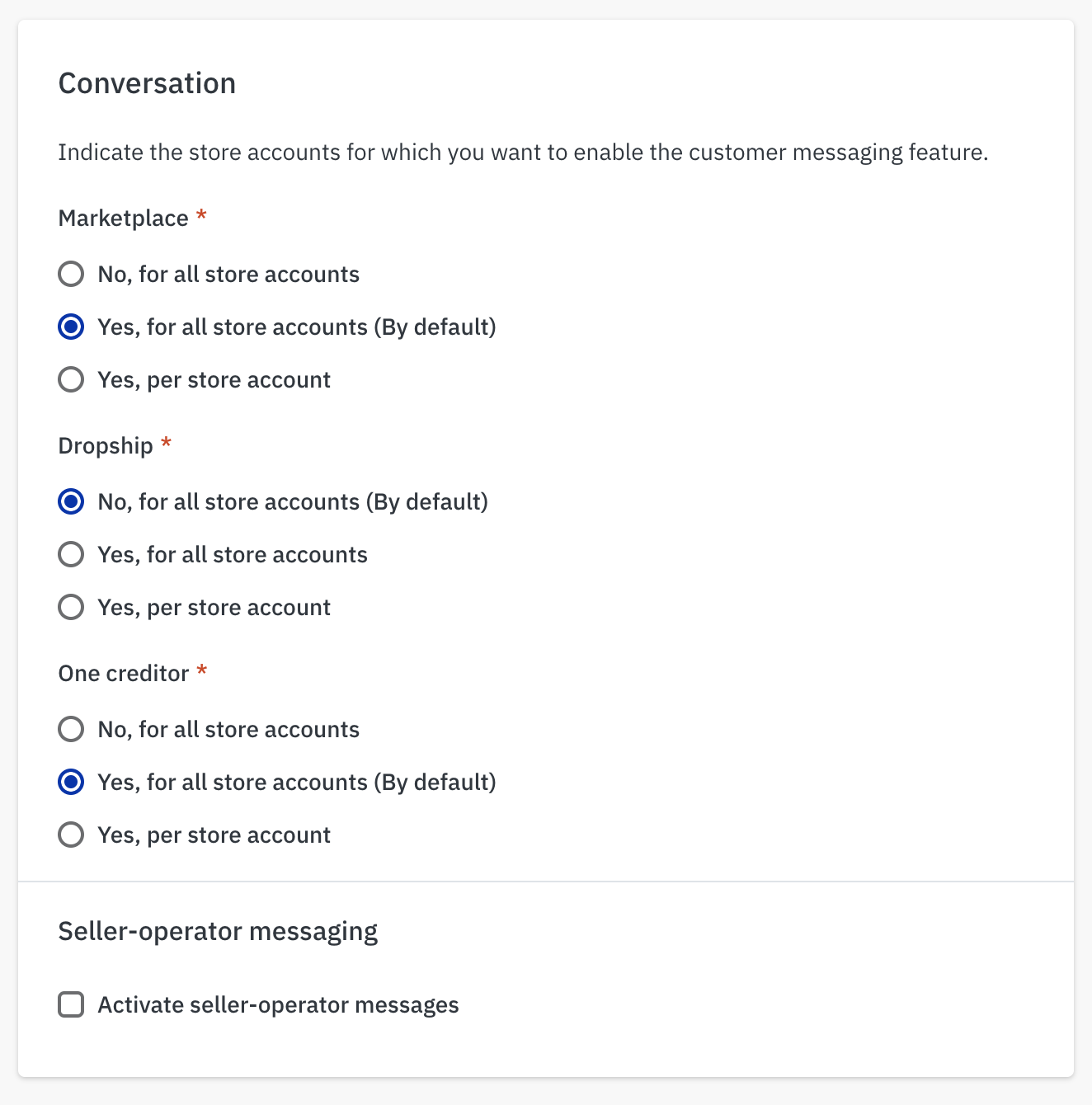
Task: Click the "Activate seller-operator messages" label text
Action: 278,1005
